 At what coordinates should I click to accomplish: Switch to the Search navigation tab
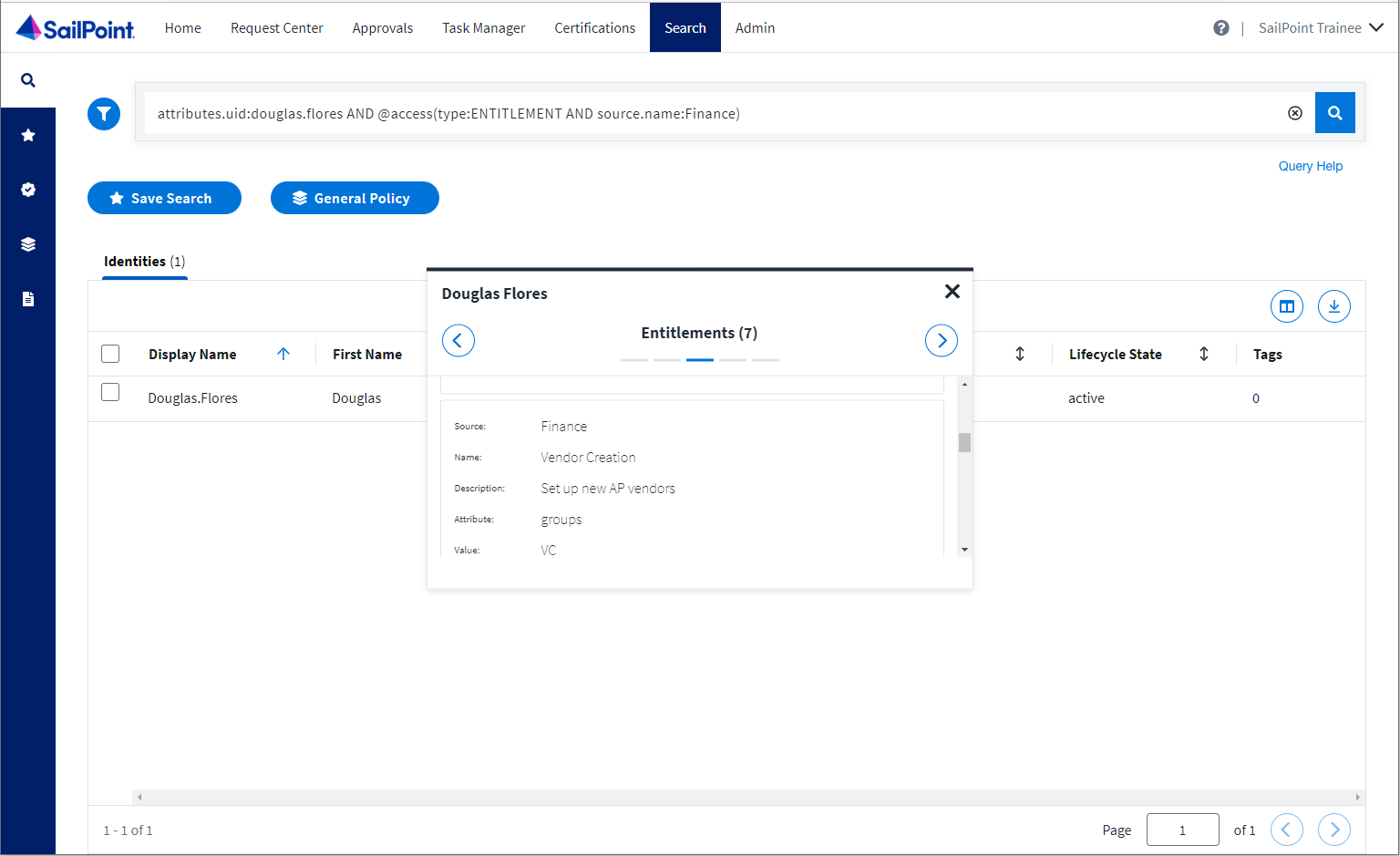[x=685, y=27]
